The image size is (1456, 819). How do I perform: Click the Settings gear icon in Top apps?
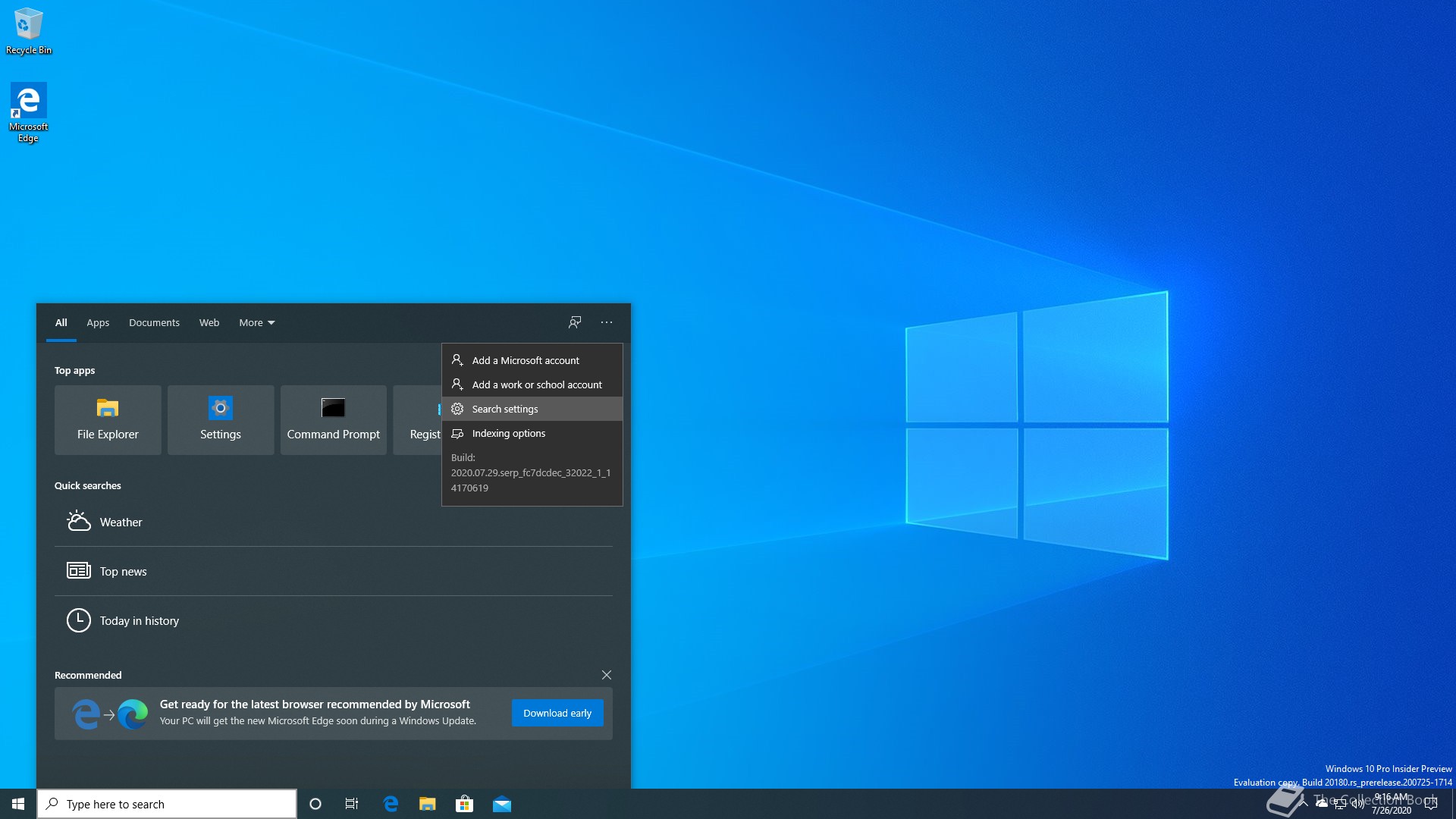[x=221, y=408]
